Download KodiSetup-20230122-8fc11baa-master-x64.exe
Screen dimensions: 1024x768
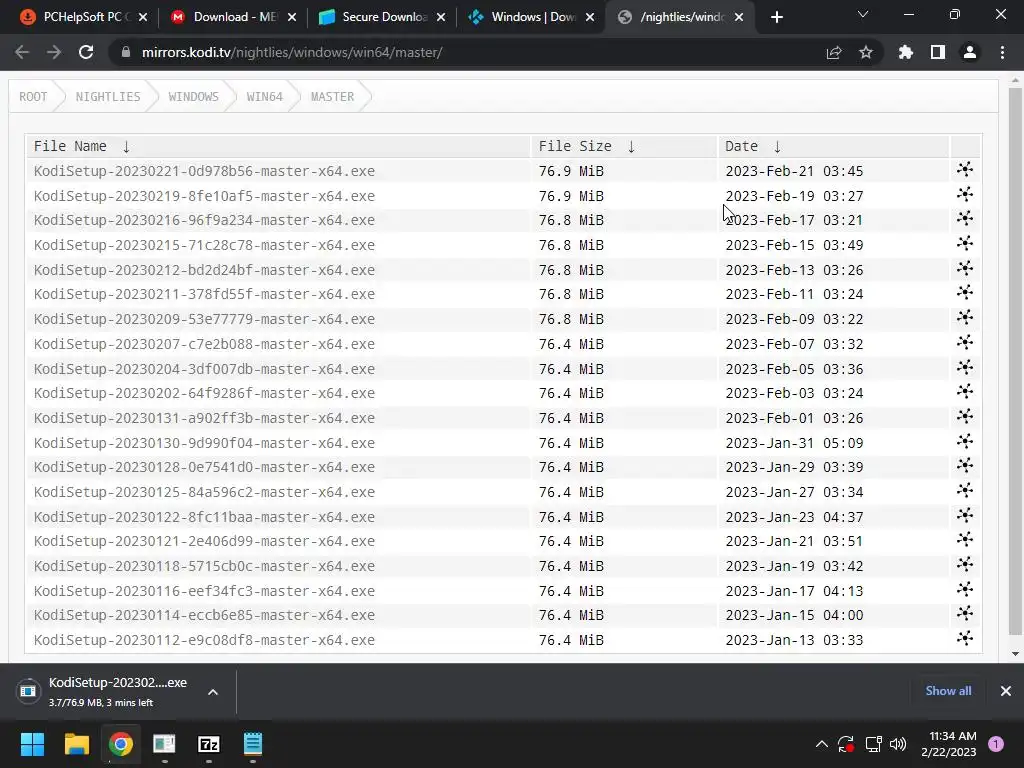[x=204, y=517]
